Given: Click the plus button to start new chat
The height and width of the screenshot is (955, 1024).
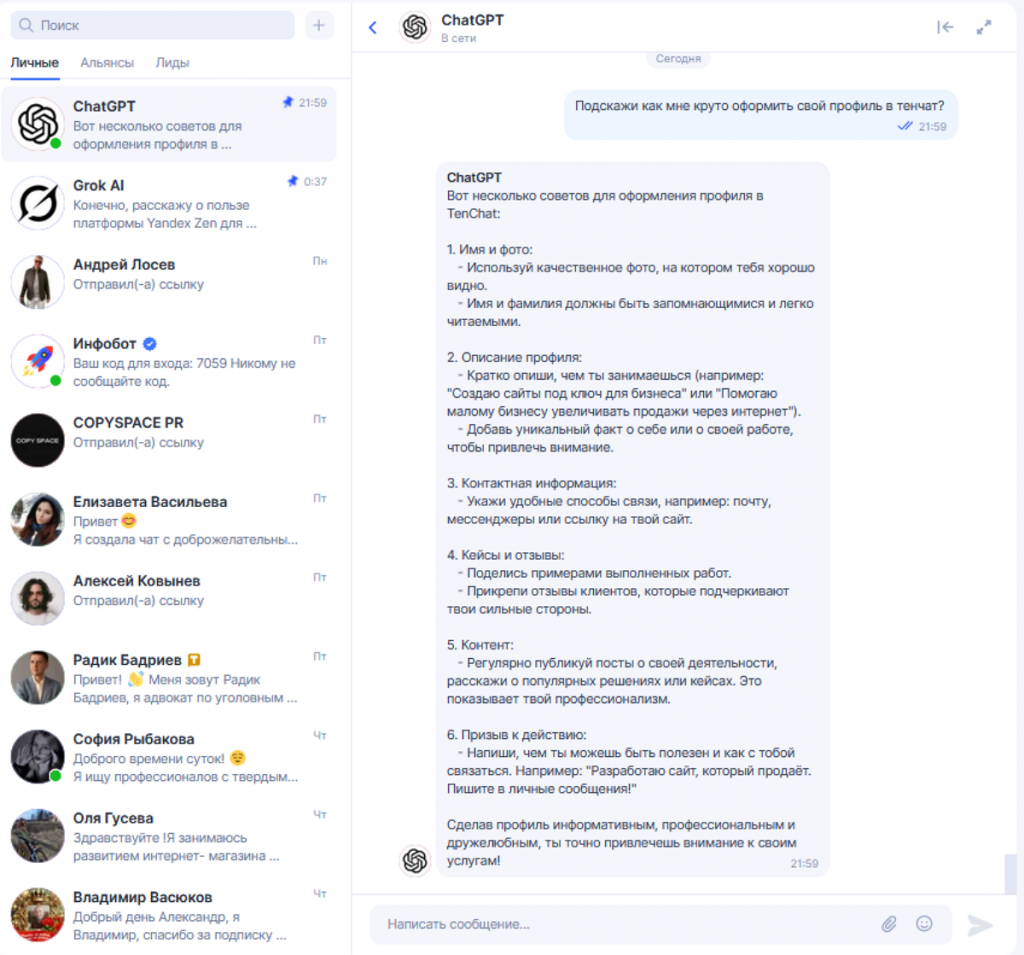Looking at the screenshot, I should coord(319,25).
